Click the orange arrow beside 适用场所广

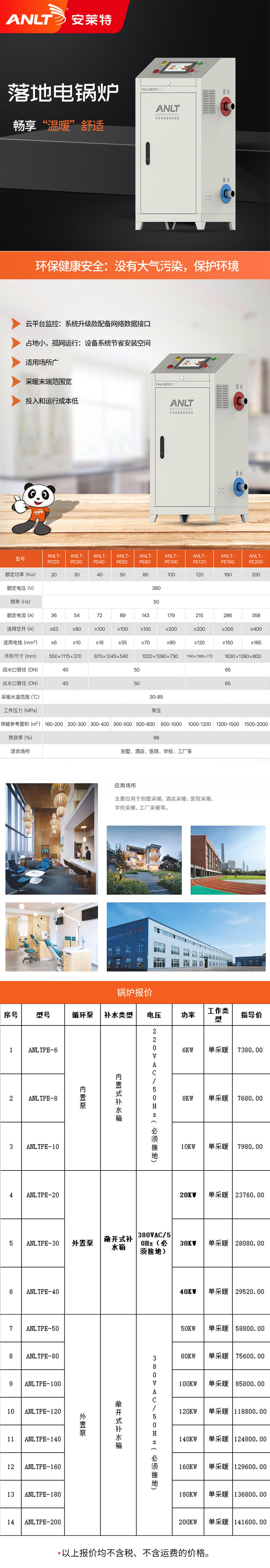click(16, 362)
